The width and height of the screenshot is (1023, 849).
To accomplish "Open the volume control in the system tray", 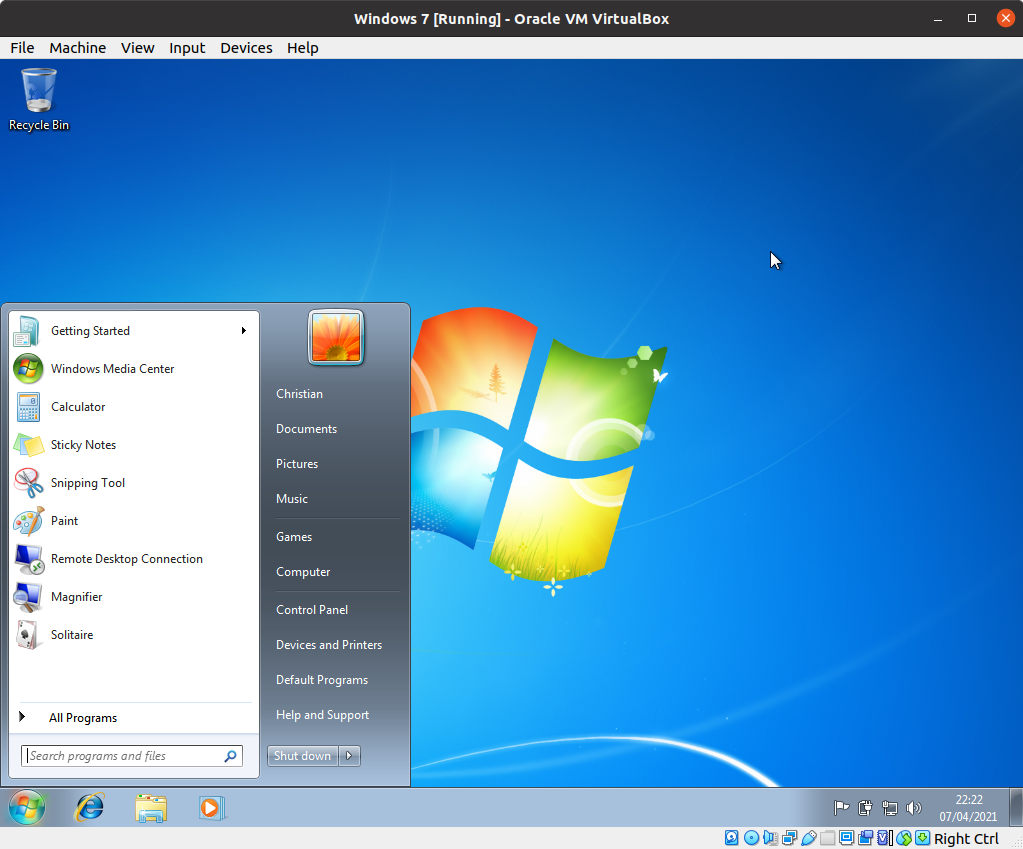I will 914,808.
